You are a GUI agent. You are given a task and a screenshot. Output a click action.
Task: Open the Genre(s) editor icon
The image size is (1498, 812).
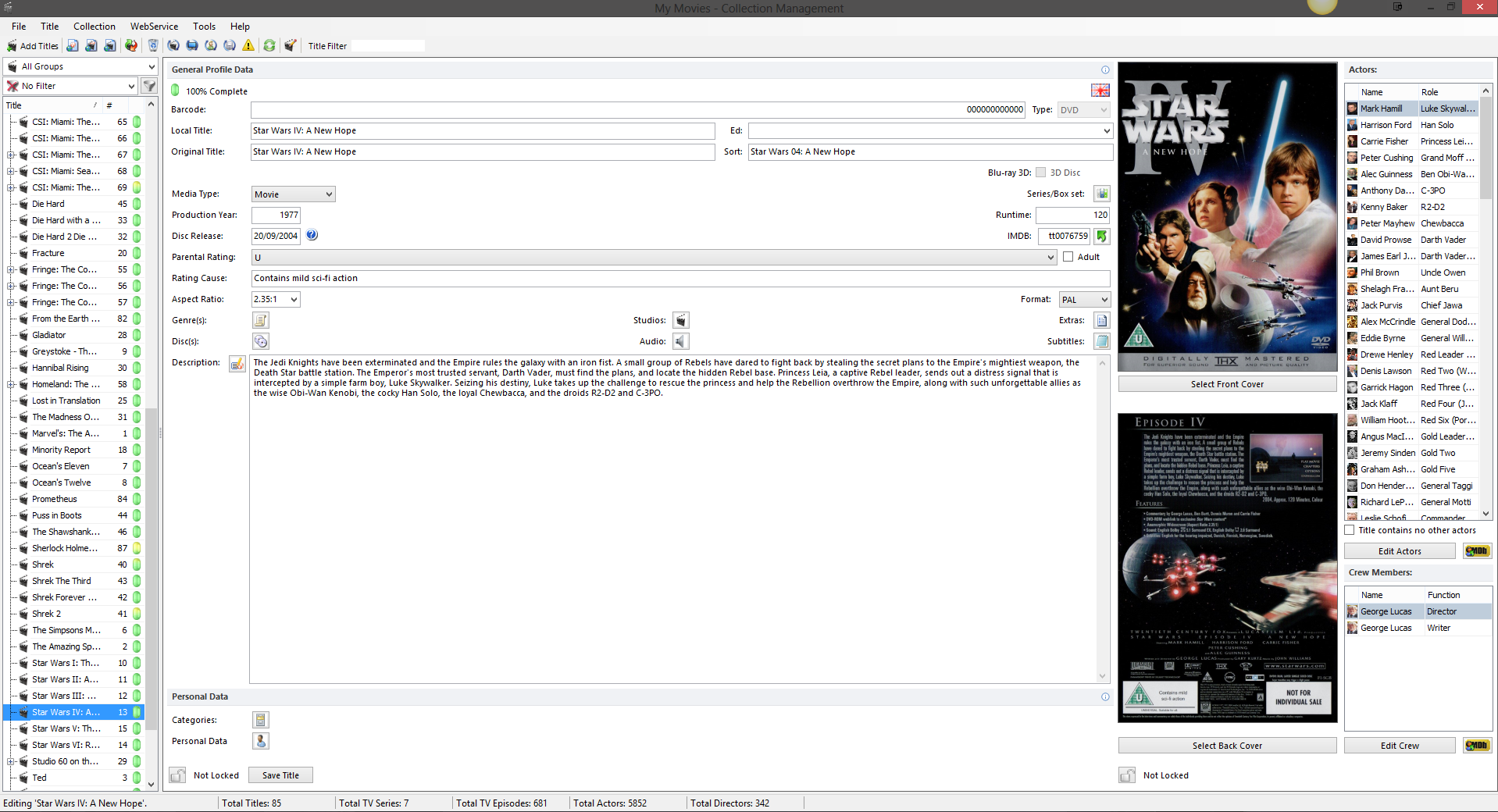click(261, 320)
